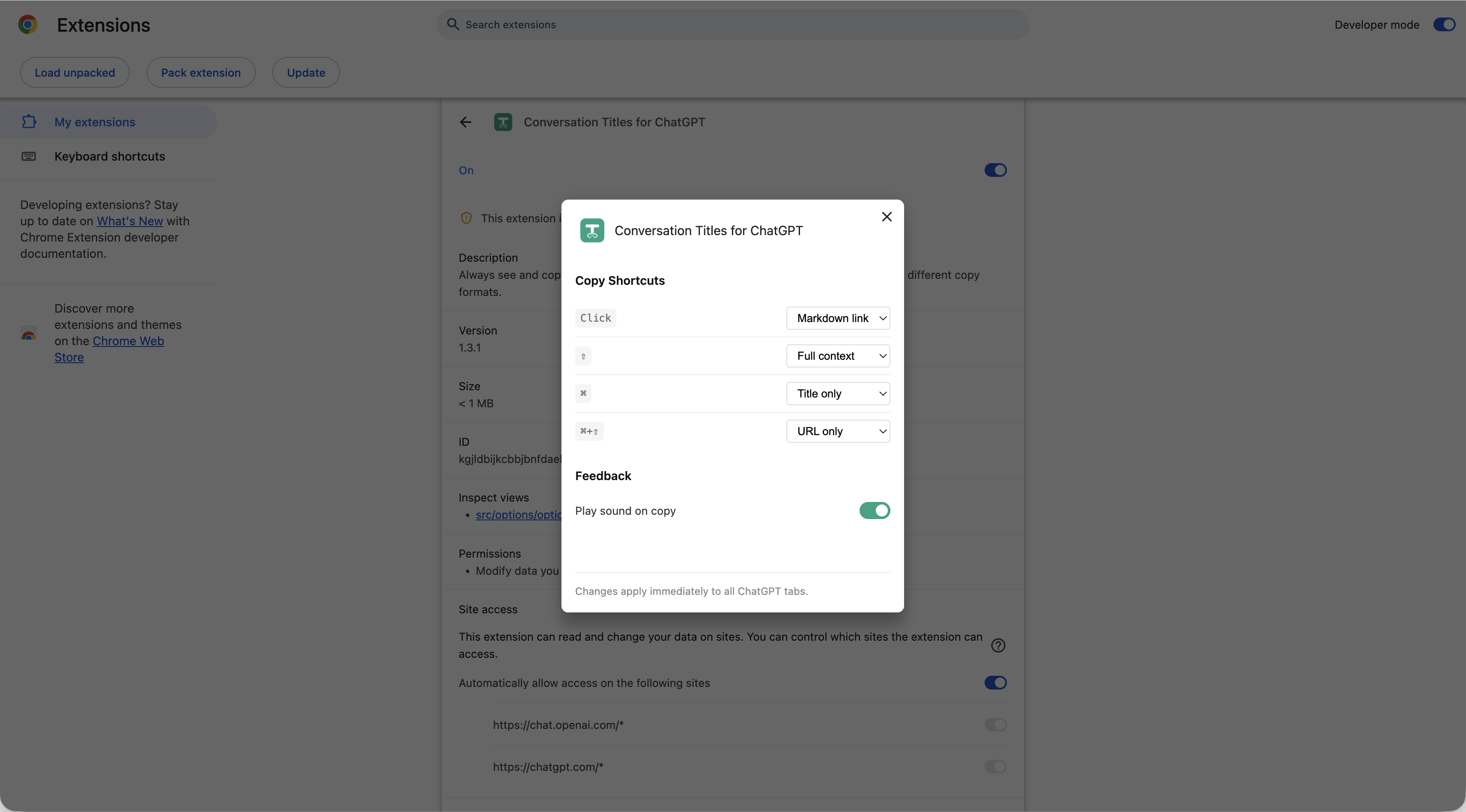1466x812 pixels.
Task: Toggle Developer mode switch
Action: point(1444,24)
